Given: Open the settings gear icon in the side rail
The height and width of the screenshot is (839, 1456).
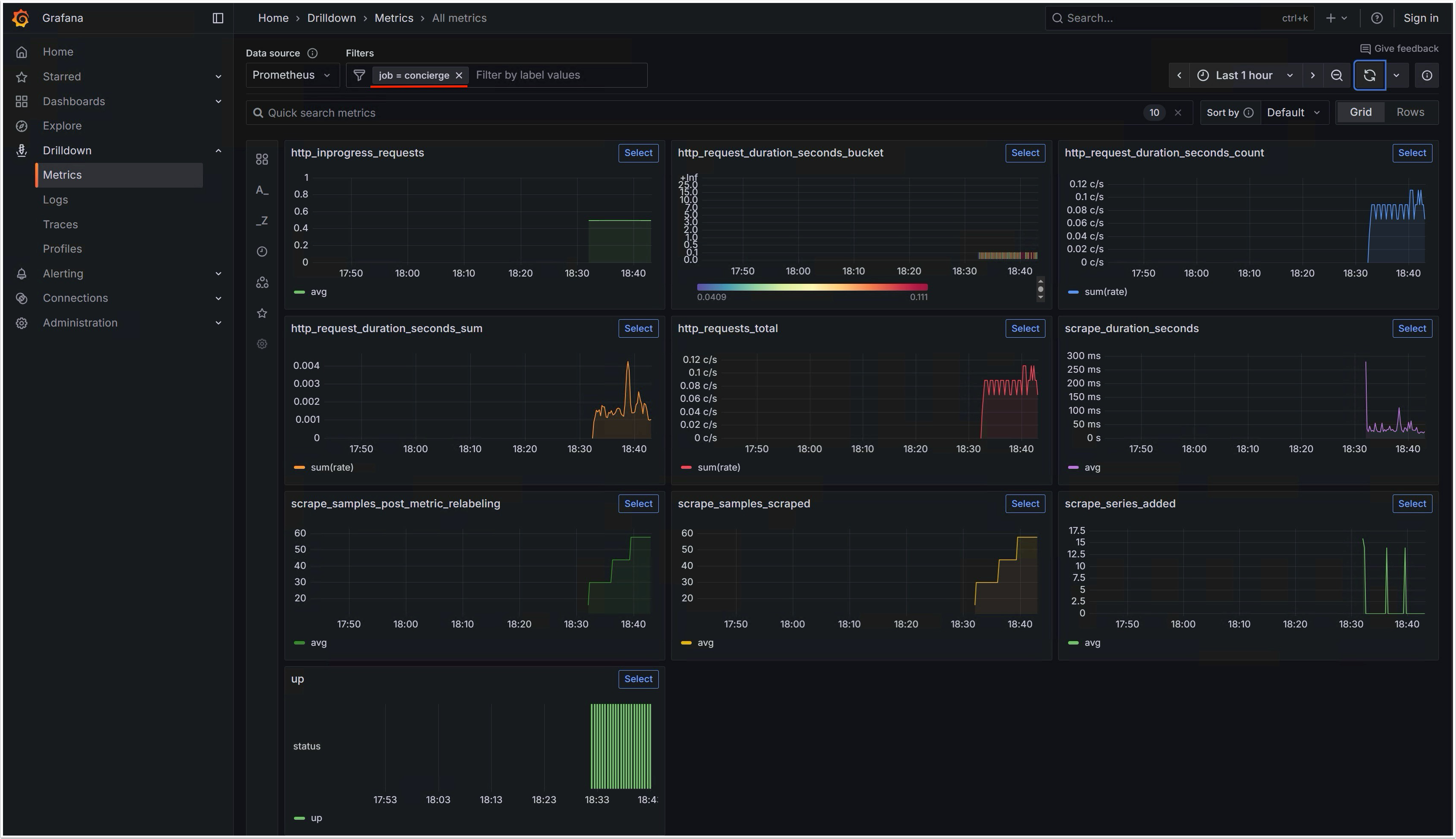Looking at the screenshot, I should tap(262, 344).
